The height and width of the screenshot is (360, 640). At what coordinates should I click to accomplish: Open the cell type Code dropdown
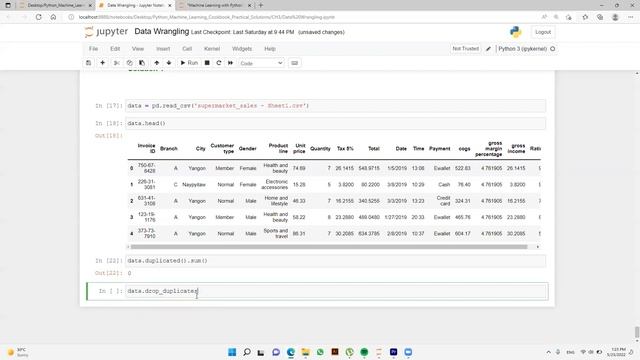261,63
